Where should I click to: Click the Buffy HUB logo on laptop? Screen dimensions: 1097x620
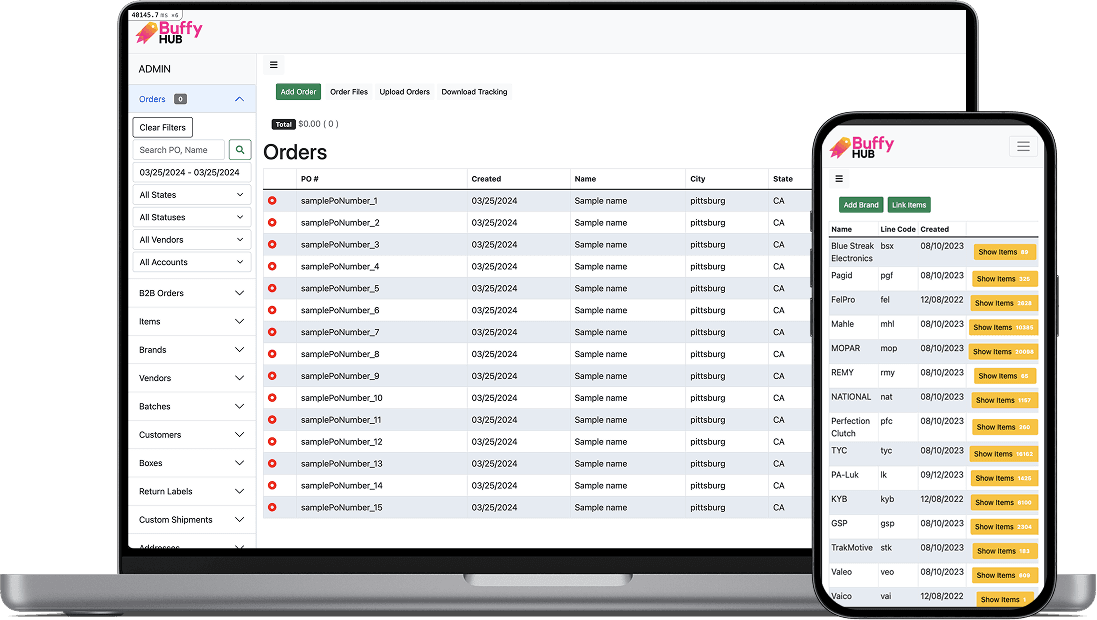coord(169,32)
